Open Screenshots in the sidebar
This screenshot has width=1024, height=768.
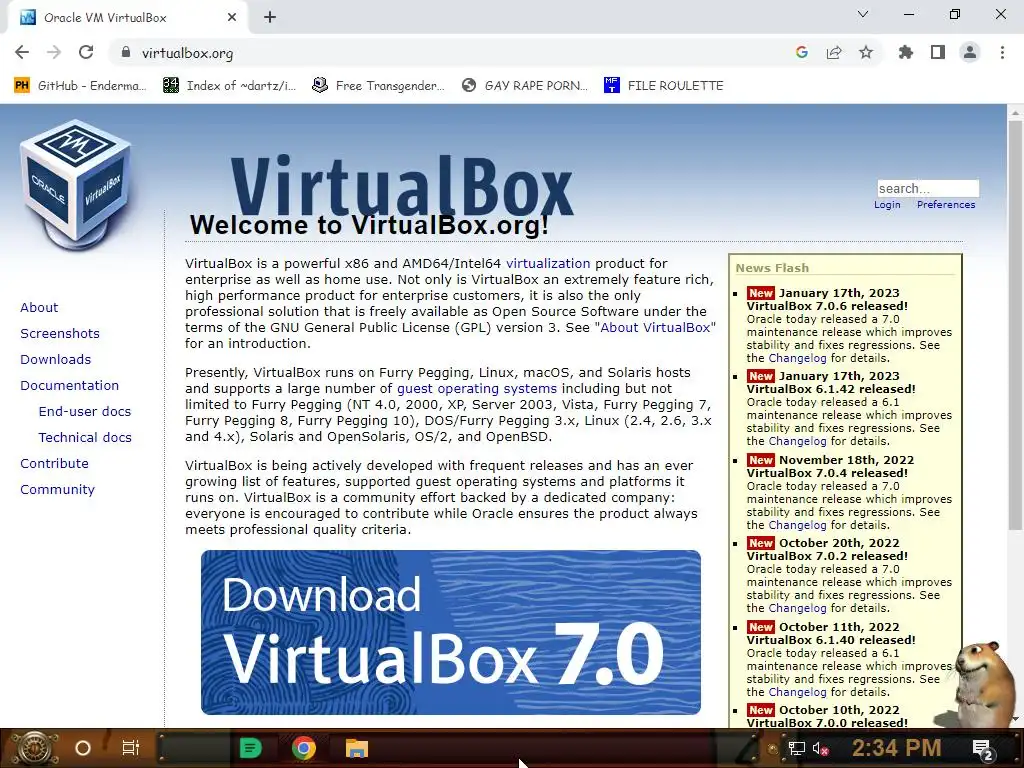[60, 334]
